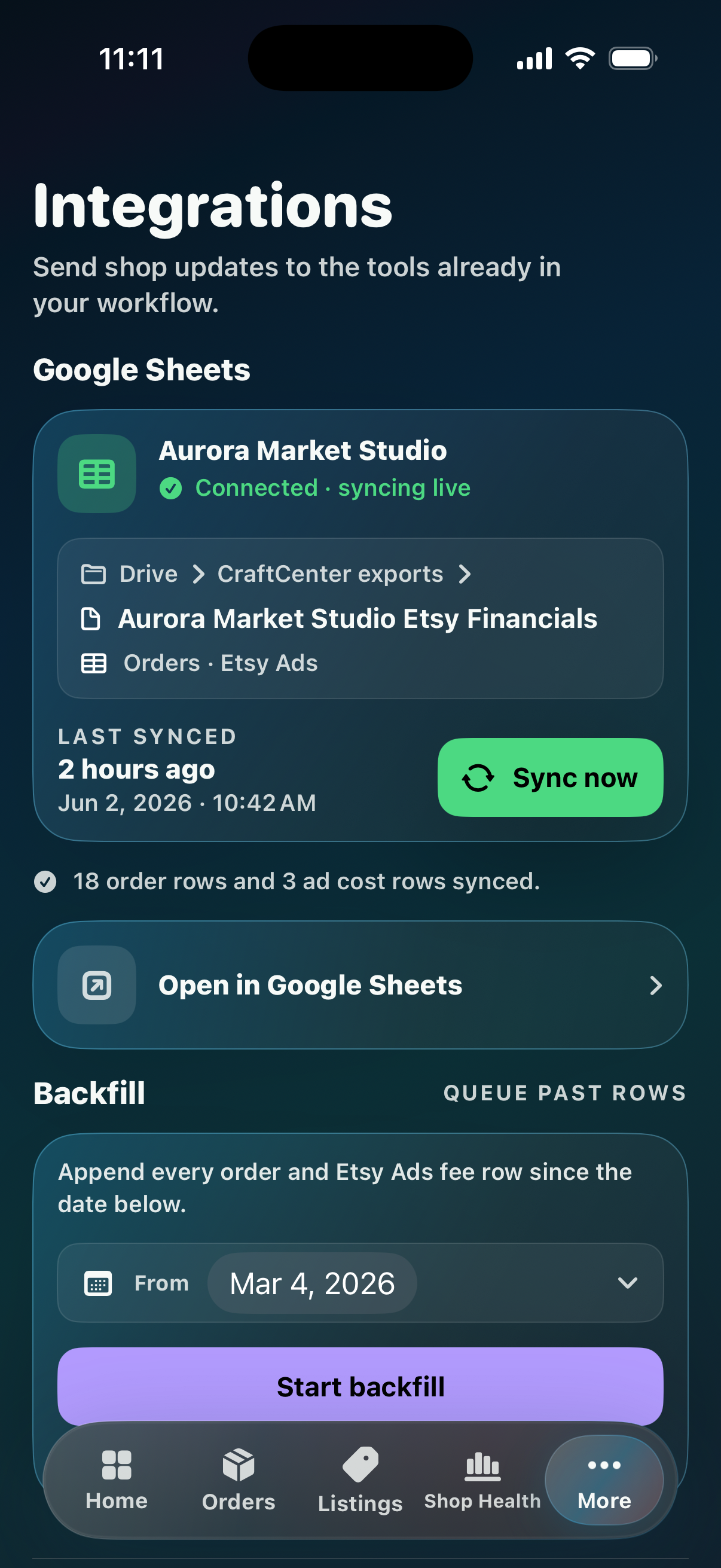Expand chevron after CraftCenter exports
Image resolution: width=721 pixels, height=1568 pixels.
(x=465, y=574)
